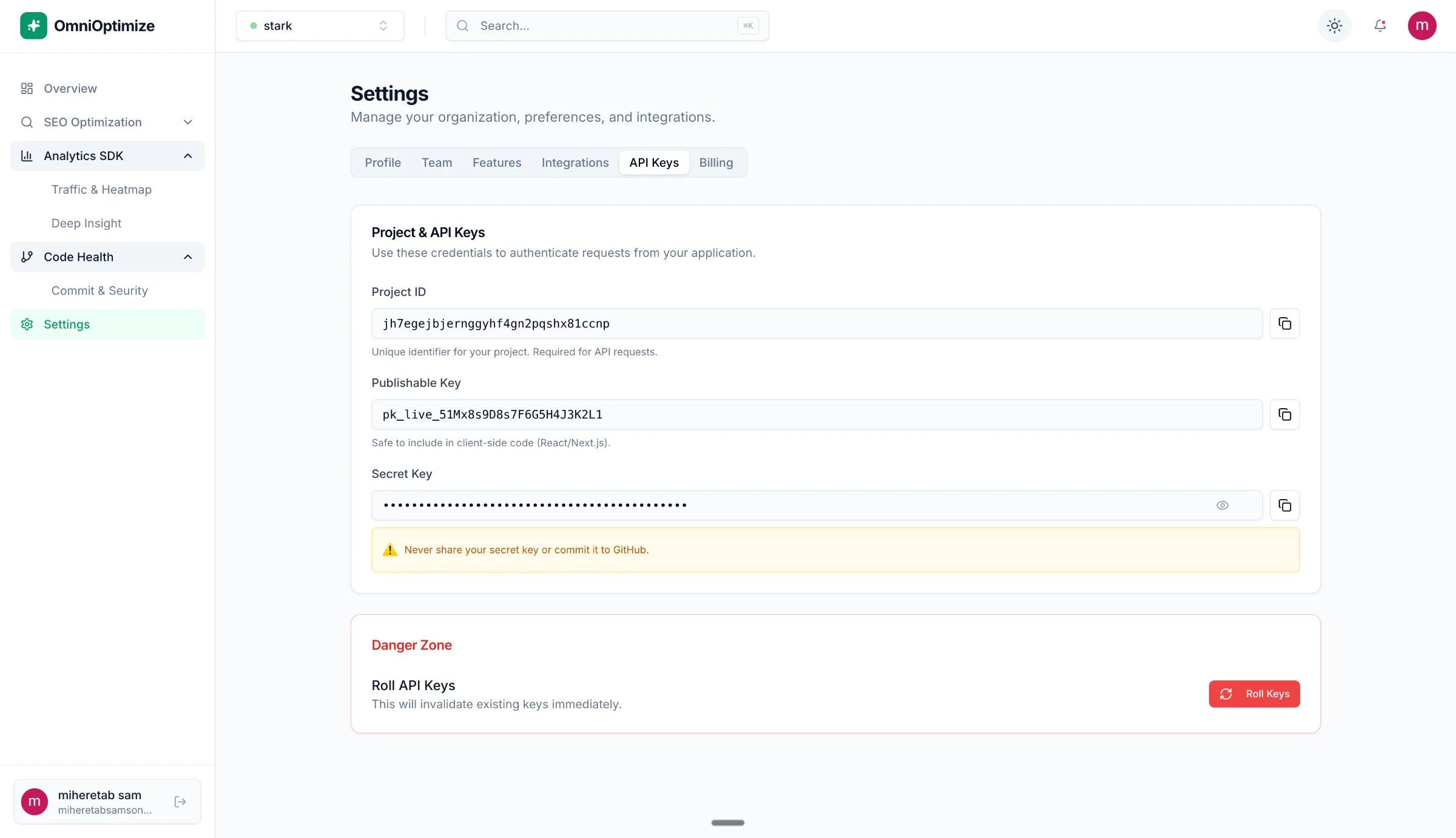This screenshot has height=838, width=1456.
Task: Click the Publishable Key text field
Action: point(817,414)
